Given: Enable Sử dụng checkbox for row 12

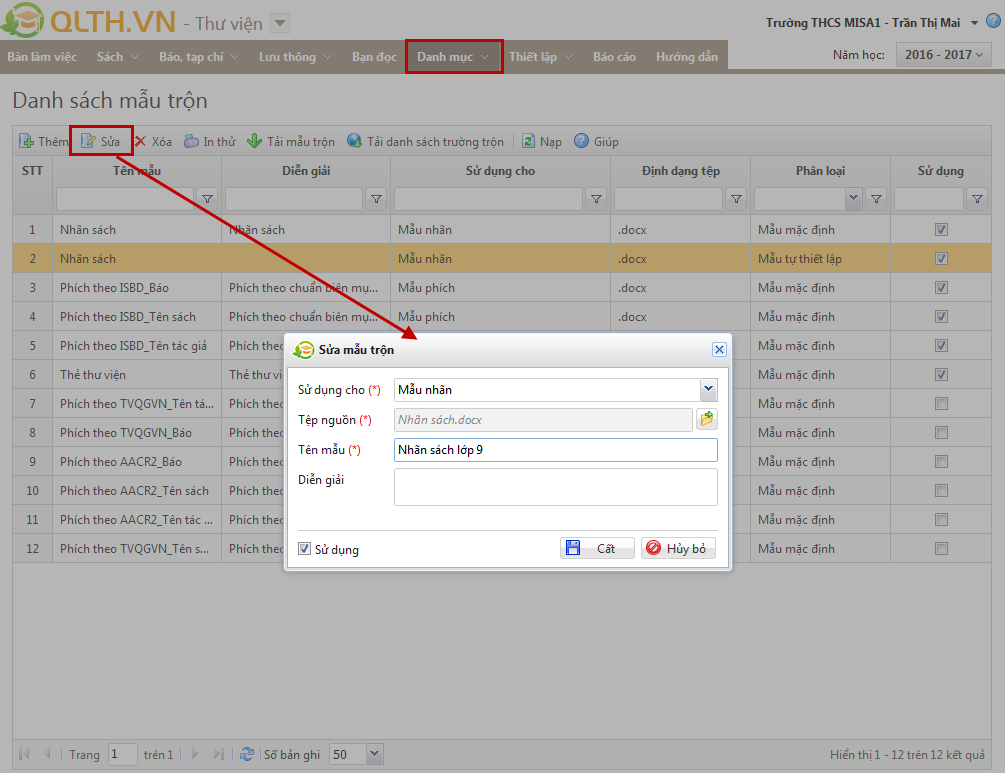Looking at the screenshot, I should pos(941,549).
